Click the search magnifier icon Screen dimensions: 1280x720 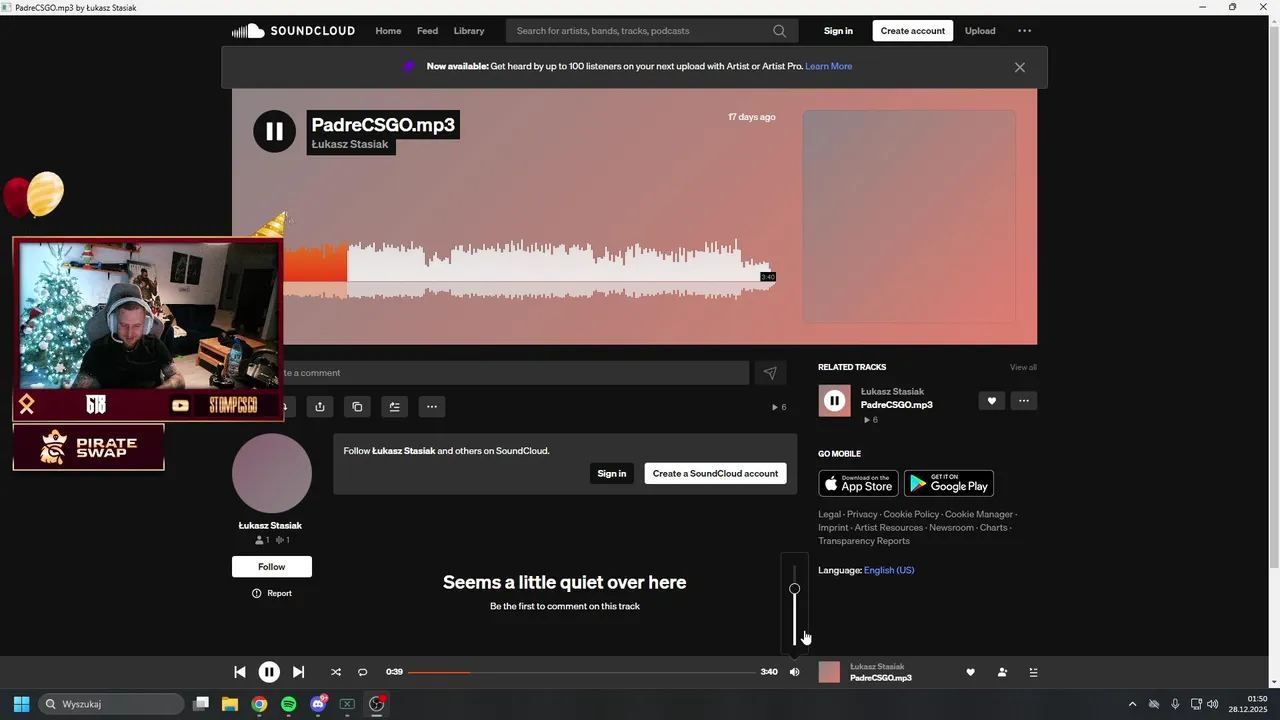(x=780, y=31)
